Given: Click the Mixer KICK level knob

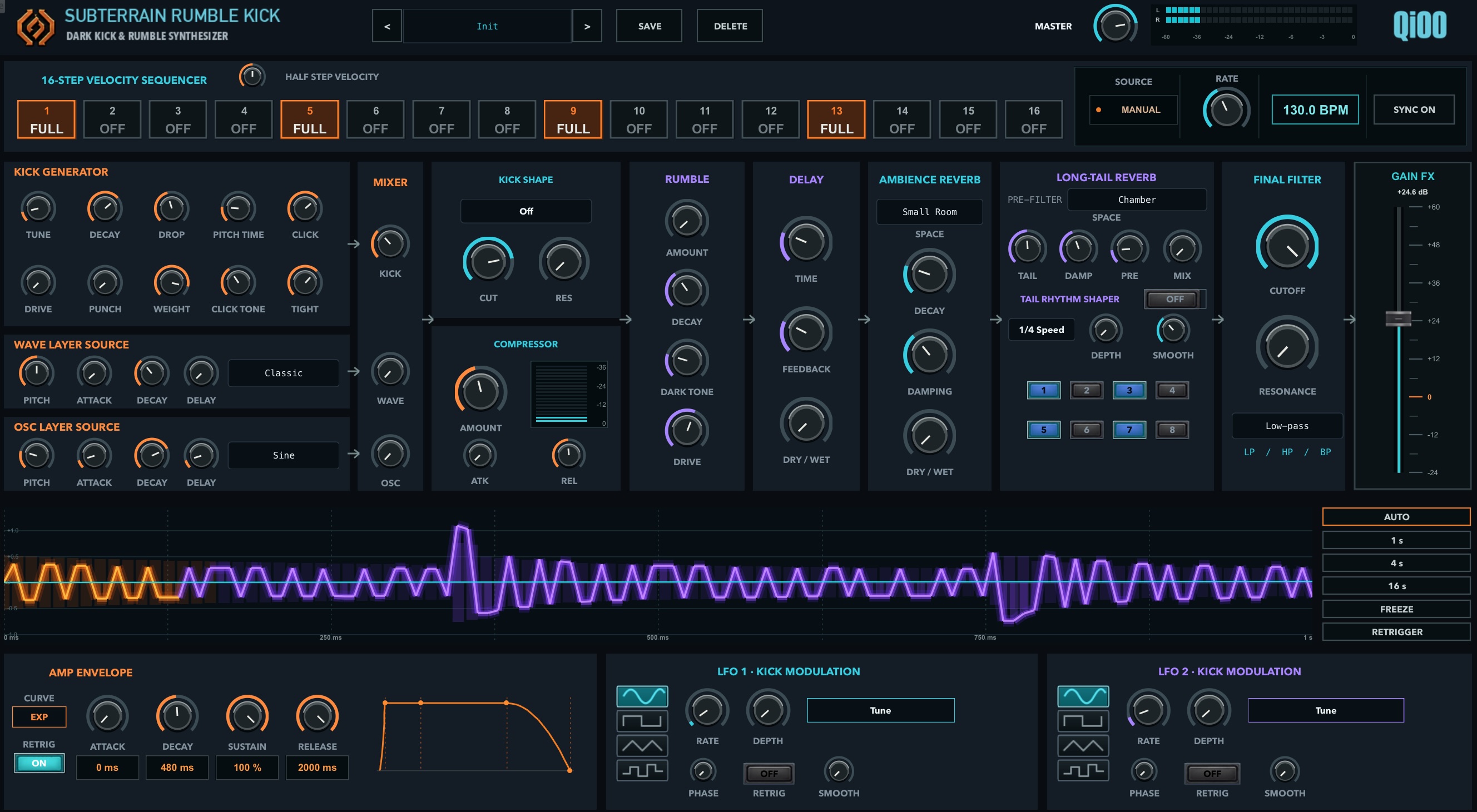Looking at the screenshot, I should point(390,243).
